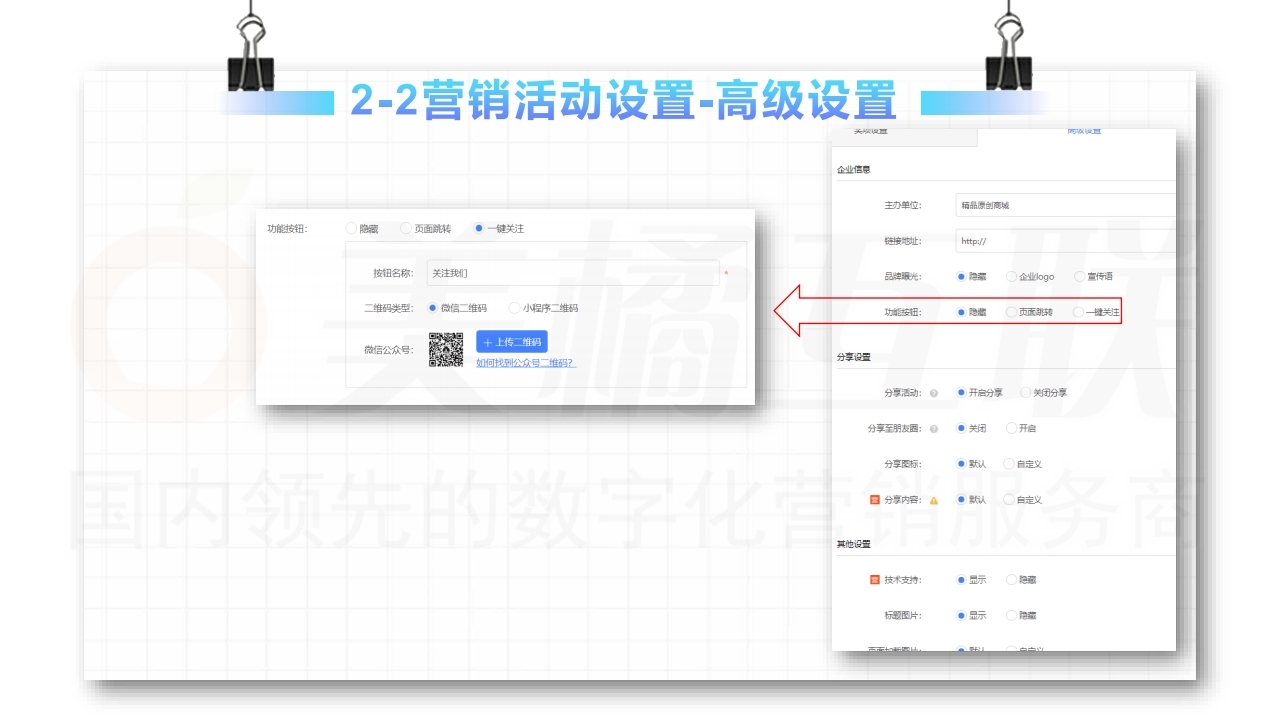The image size is (1280, 720).
Task: Select 自定义 for 分享图标
Action: [x=1009, y=464]
